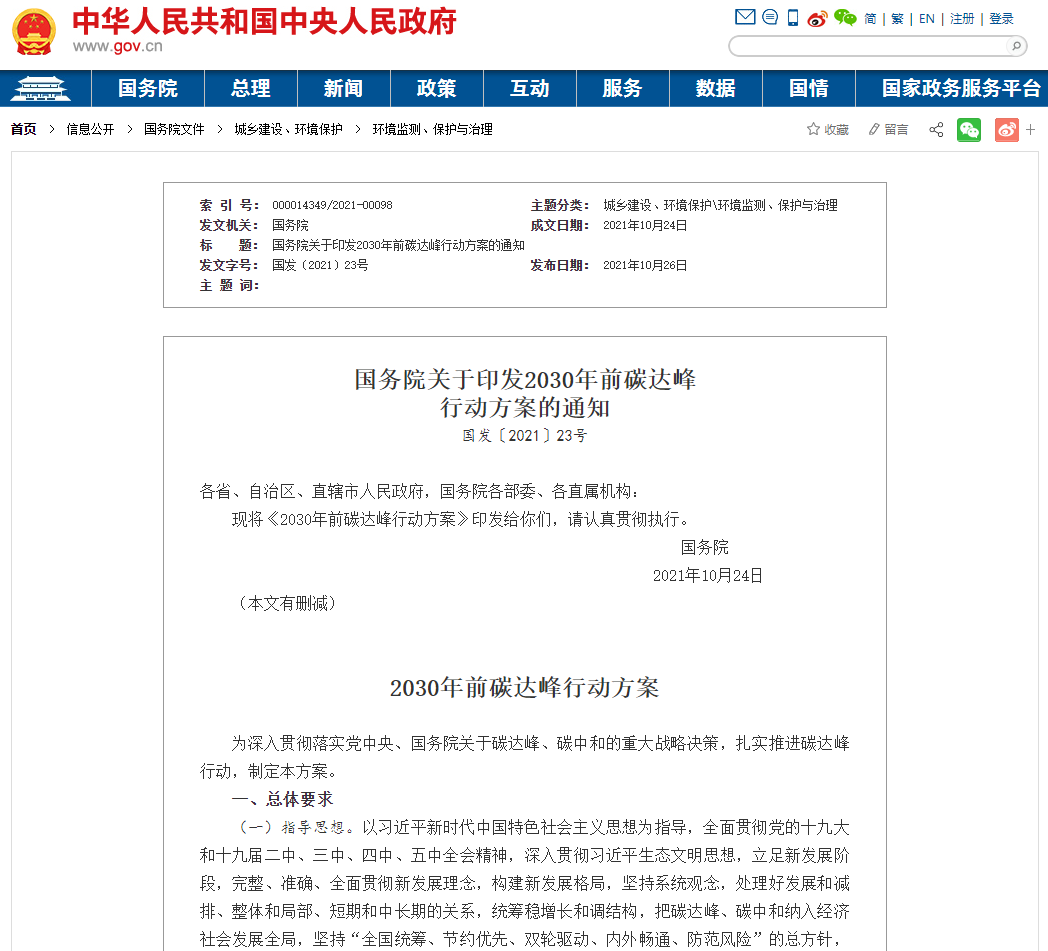The width and height of the screenshot is (1048, 951).
Task: Open the Weibo icon beside the phone icon
Action: (x=817, y=18)
